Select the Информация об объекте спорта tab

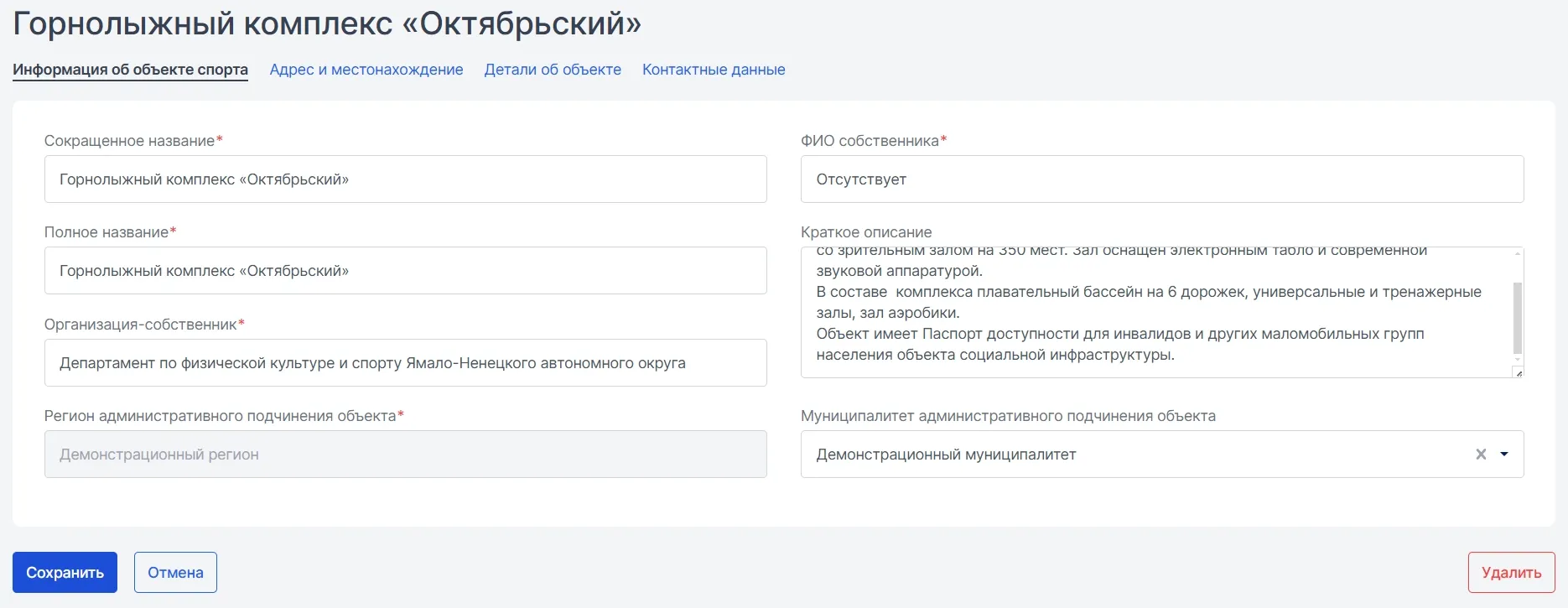click(130, 70)
